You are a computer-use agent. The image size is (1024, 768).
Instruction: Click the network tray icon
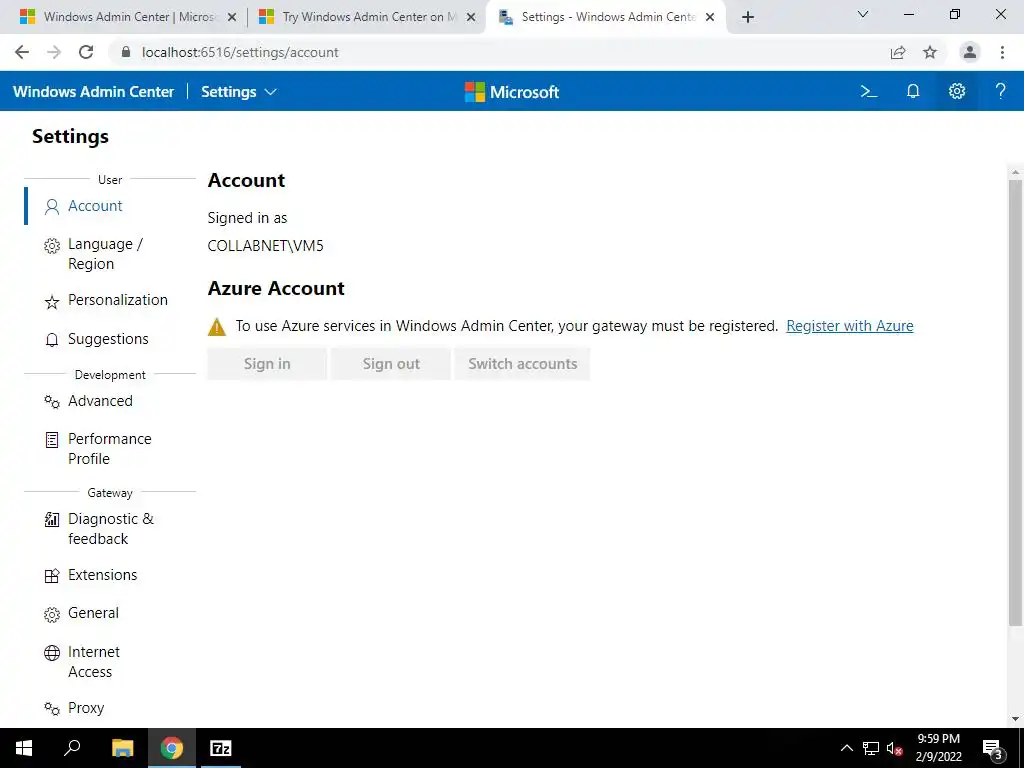click(x=871, y=748)
